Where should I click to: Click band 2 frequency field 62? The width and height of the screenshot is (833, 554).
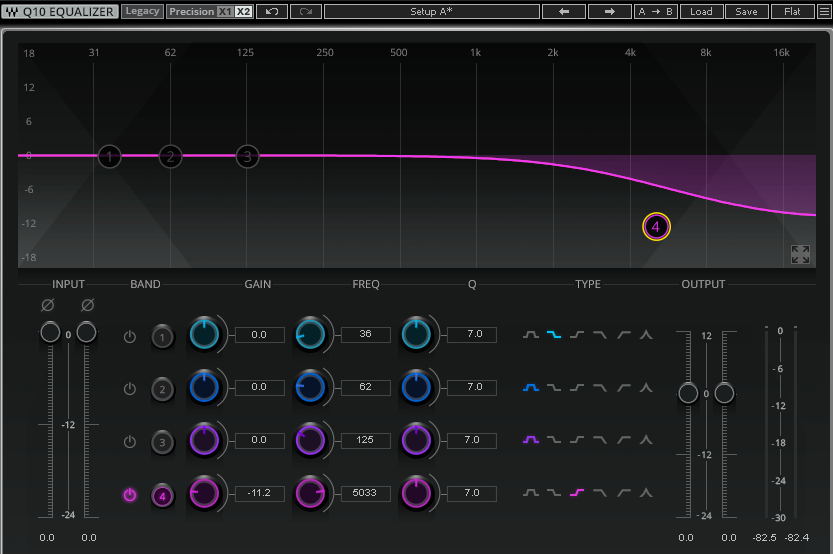pyautogui.click(x=366, y=387)
